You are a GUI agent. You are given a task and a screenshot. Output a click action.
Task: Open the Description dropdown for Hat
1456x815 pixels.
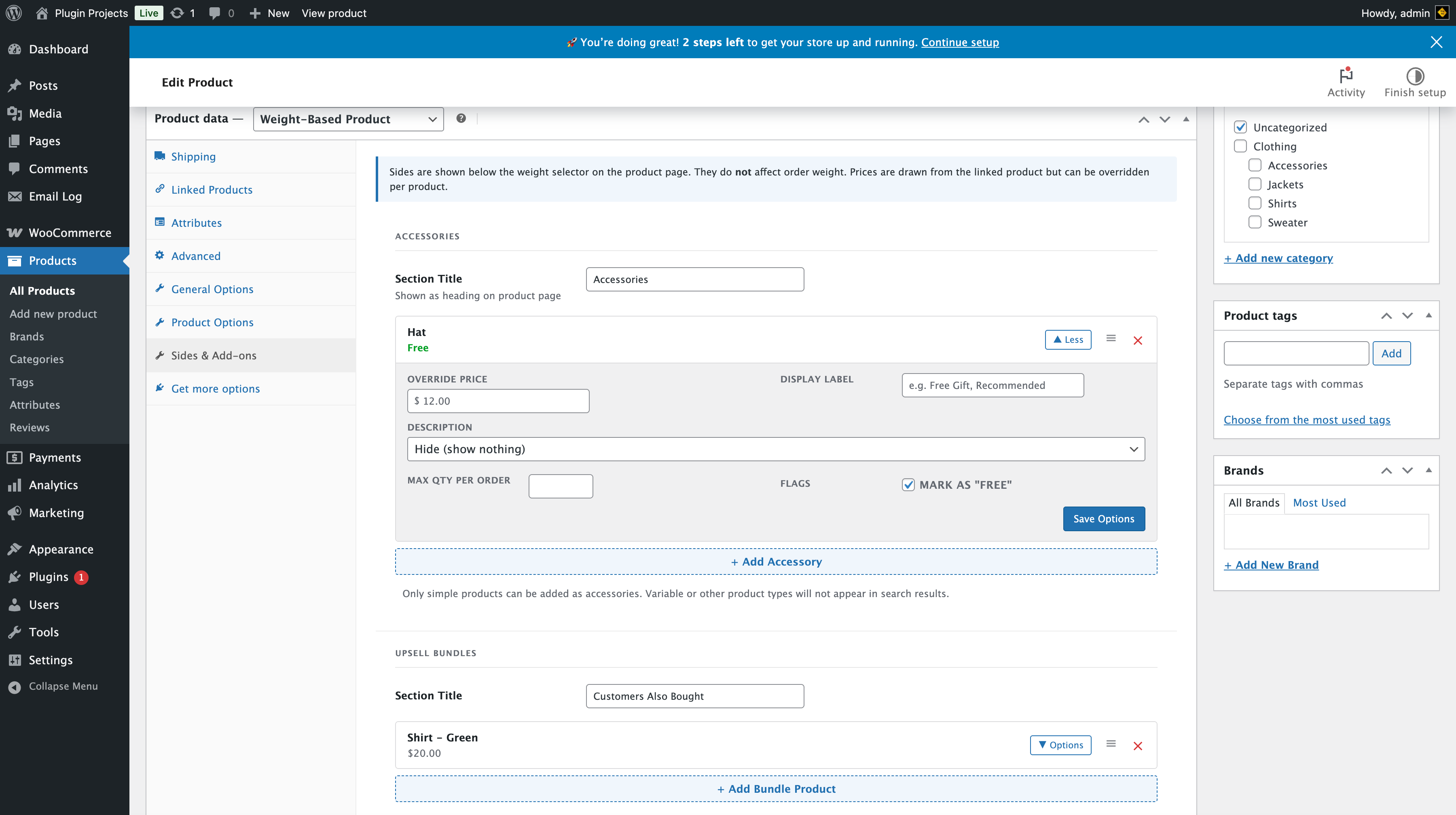pos(775,448)
